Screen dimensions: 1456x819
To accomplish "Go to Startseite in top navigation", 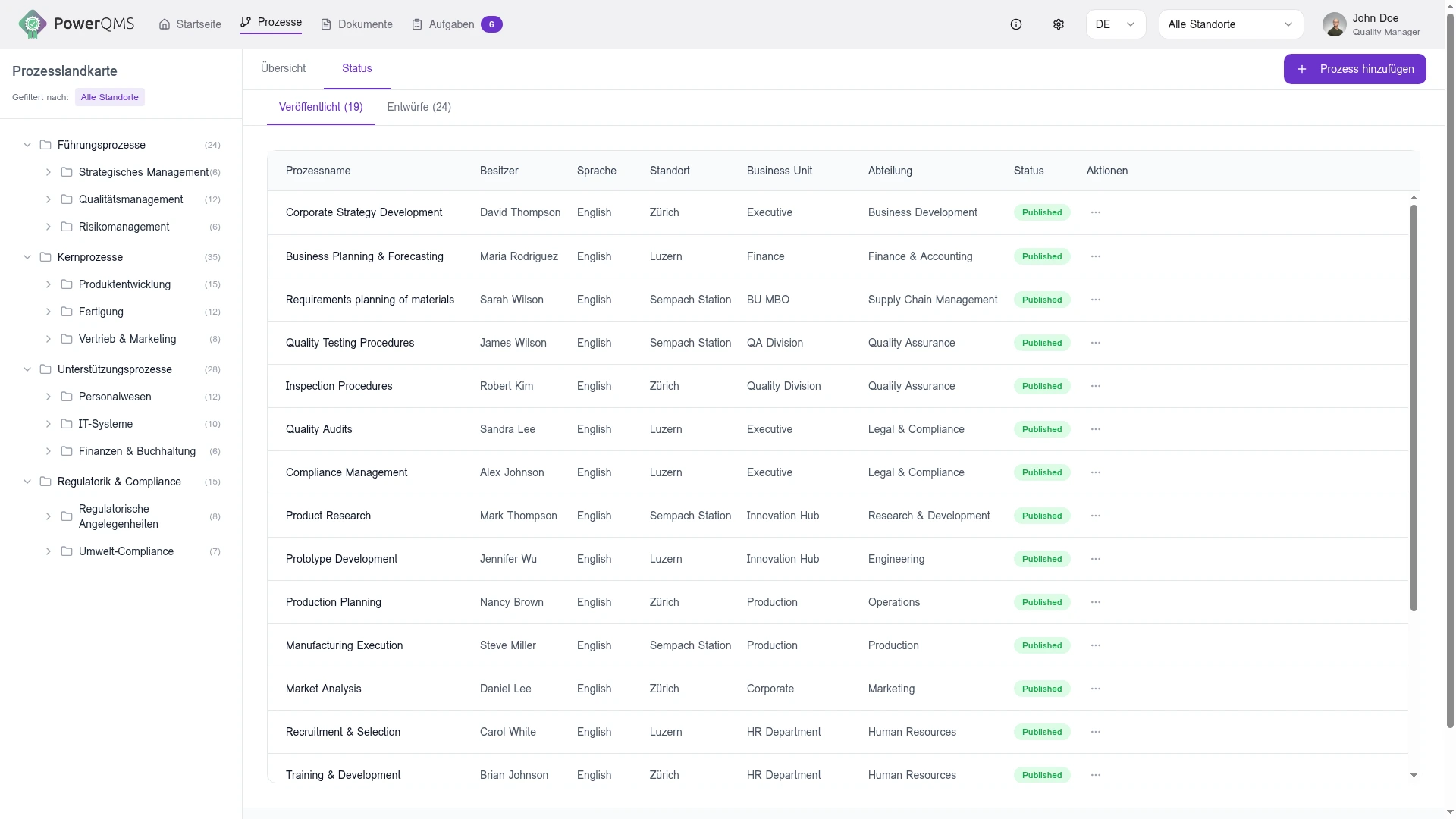I will pos(190,24).
